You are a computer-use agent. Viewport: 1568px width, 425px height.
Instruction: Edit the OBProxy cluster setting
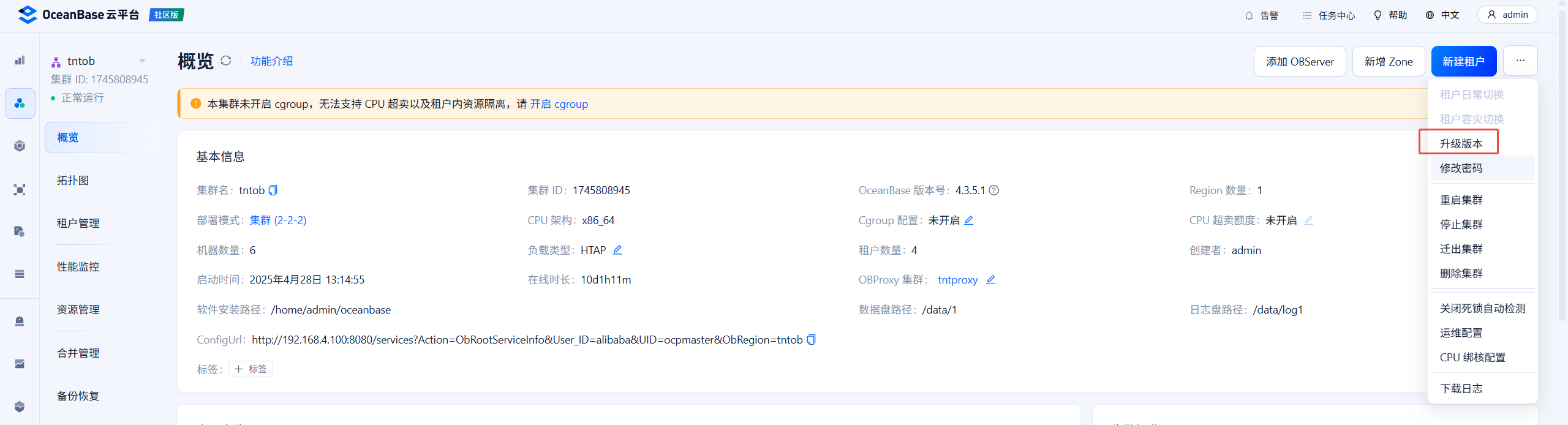tap(991, 280)
